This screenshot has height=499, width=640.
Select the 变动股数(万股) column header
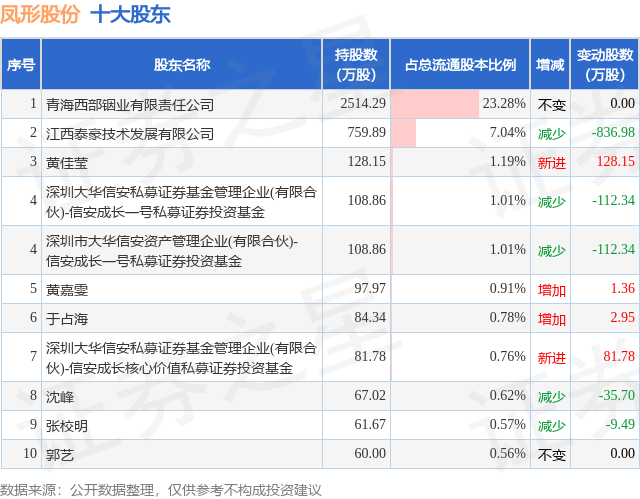605,64
